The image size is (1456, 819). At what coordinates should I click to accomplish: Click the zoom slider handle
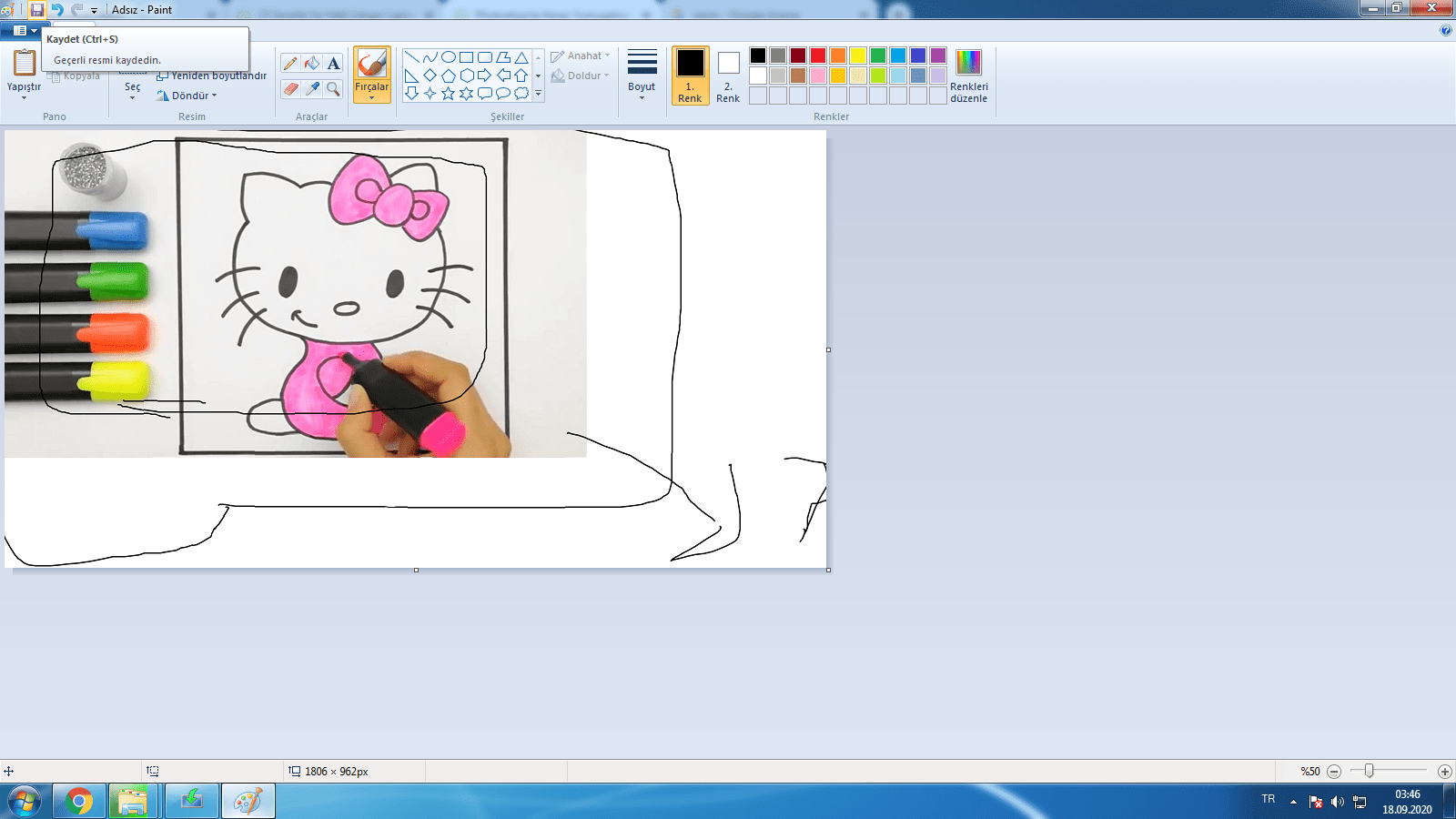tap(1369, 771)
